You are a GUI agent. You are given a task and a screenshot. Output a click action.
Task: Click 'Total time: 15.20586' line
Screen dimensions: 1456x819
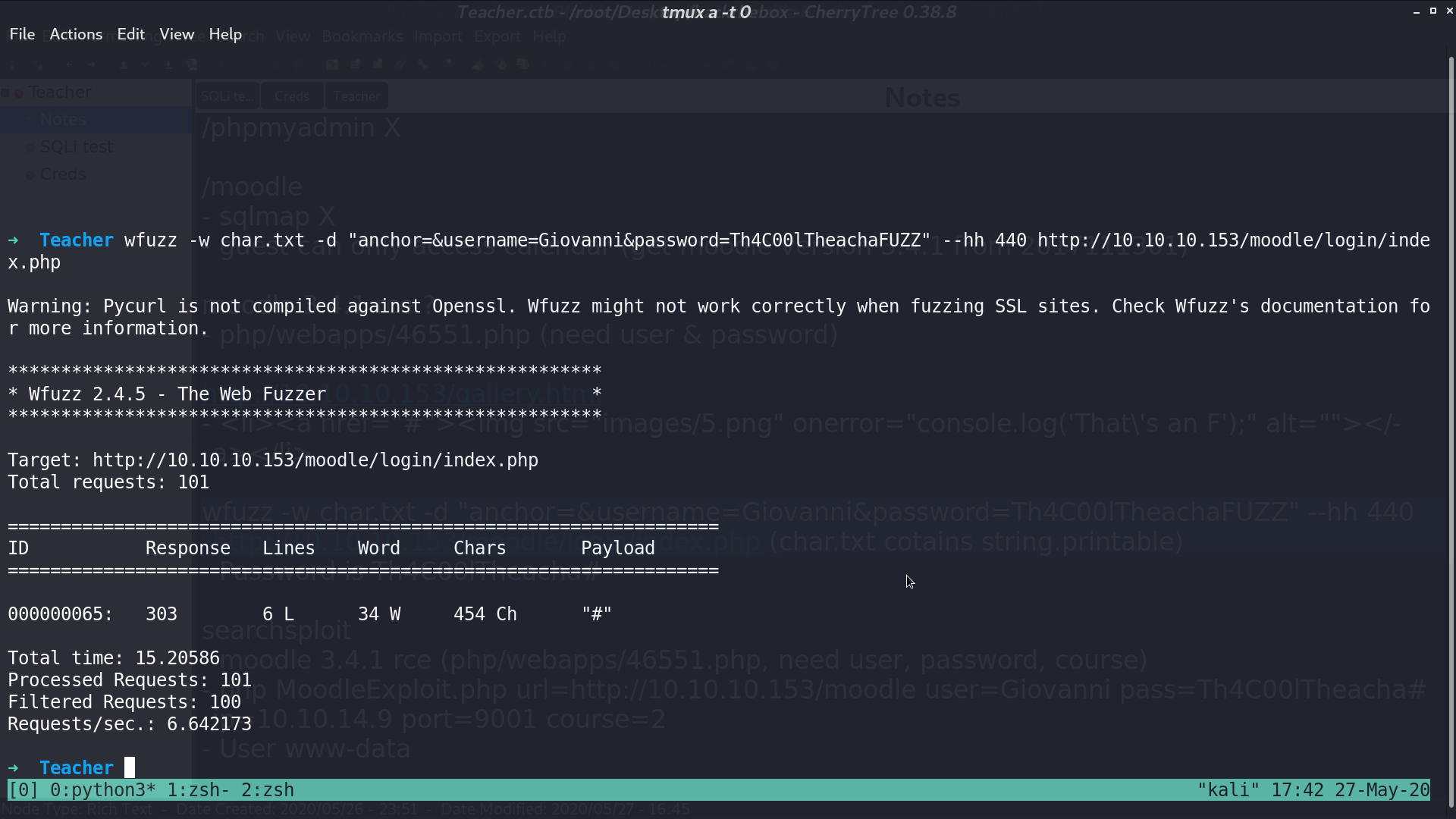tap(114, 658)
